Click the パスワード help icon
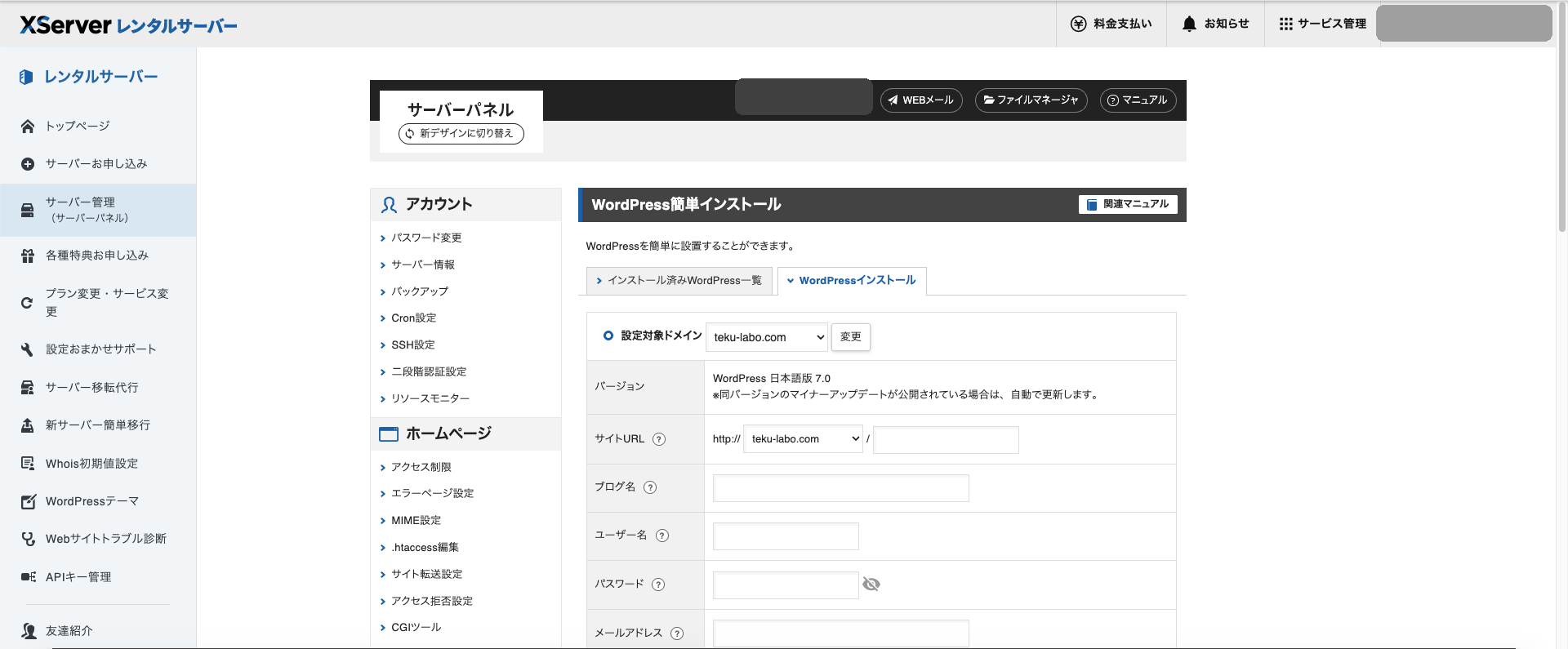This screenshot has width=1568, height=649. [658, 585]
